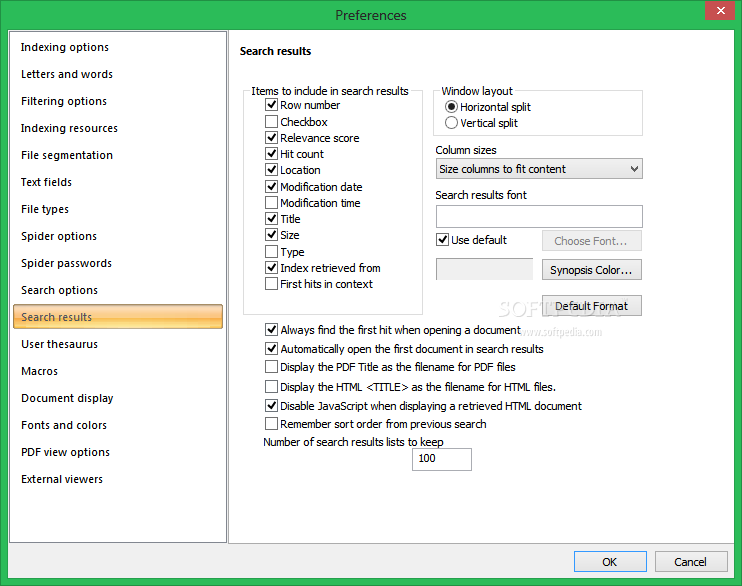Enable Display the HTML TITLE as filename

[x=271, y=387]
